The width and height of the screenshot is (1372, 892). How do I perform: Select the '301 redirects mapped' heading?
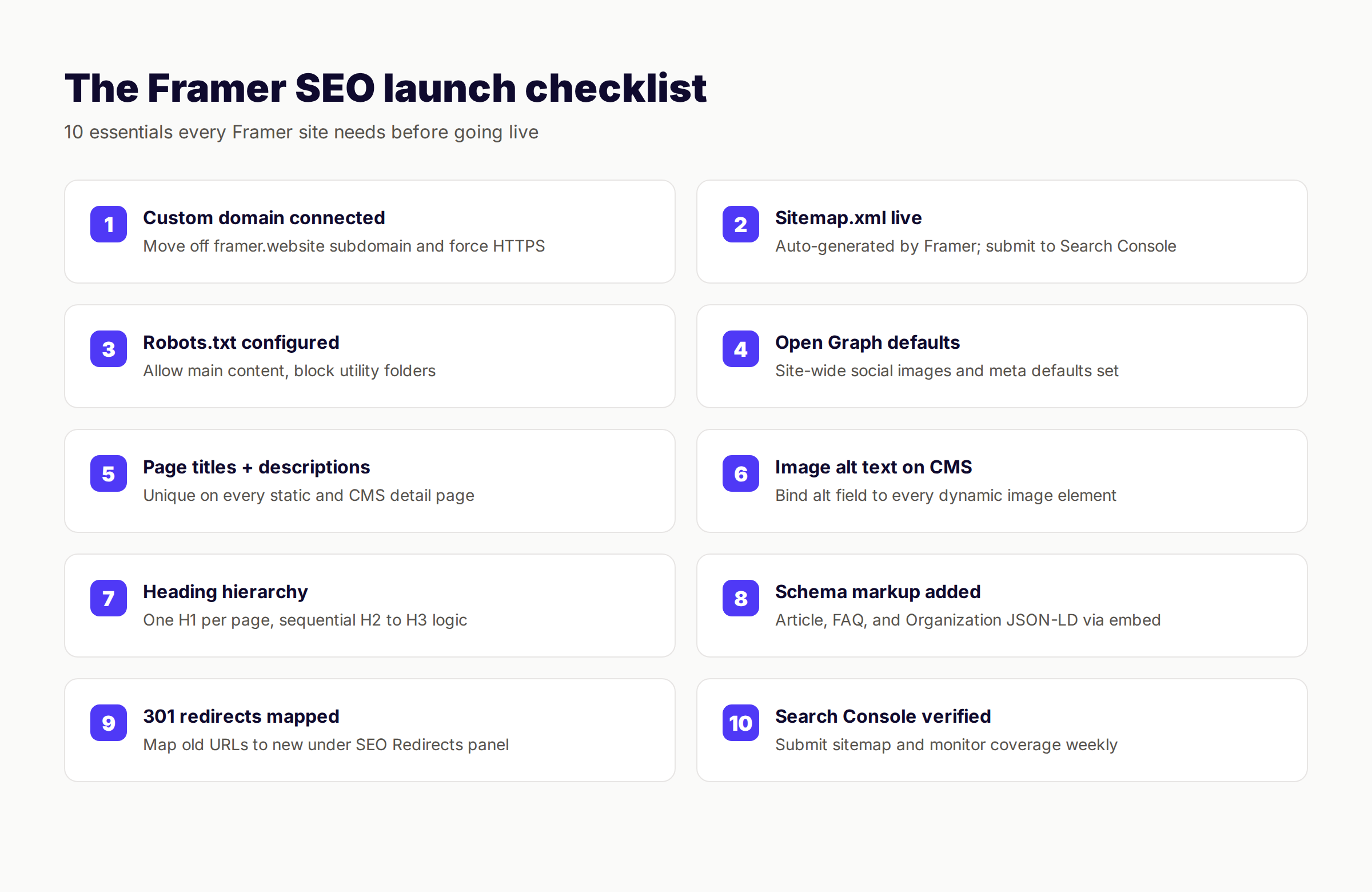(241, 716)
